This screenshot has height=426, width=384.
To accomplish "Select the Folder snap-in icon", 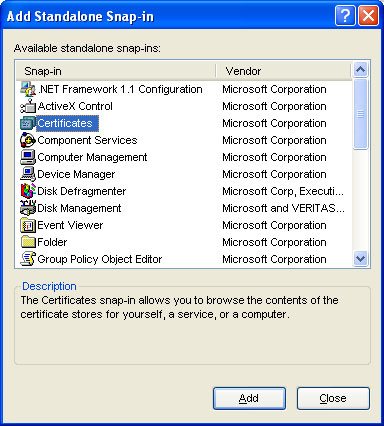I will (28, 242).
